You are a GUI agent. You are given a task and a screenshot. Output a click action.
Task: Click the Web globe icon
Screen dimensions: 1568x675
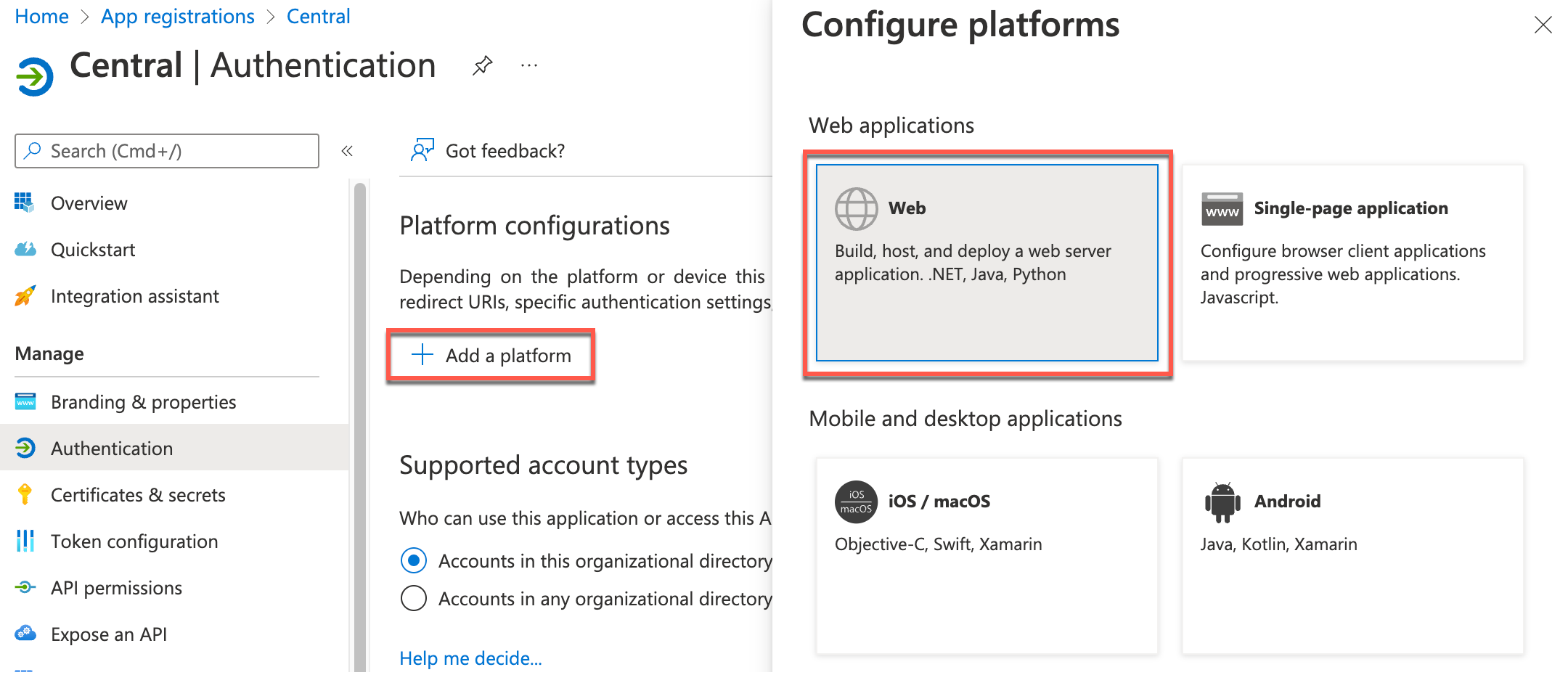[x=857, y=209]
